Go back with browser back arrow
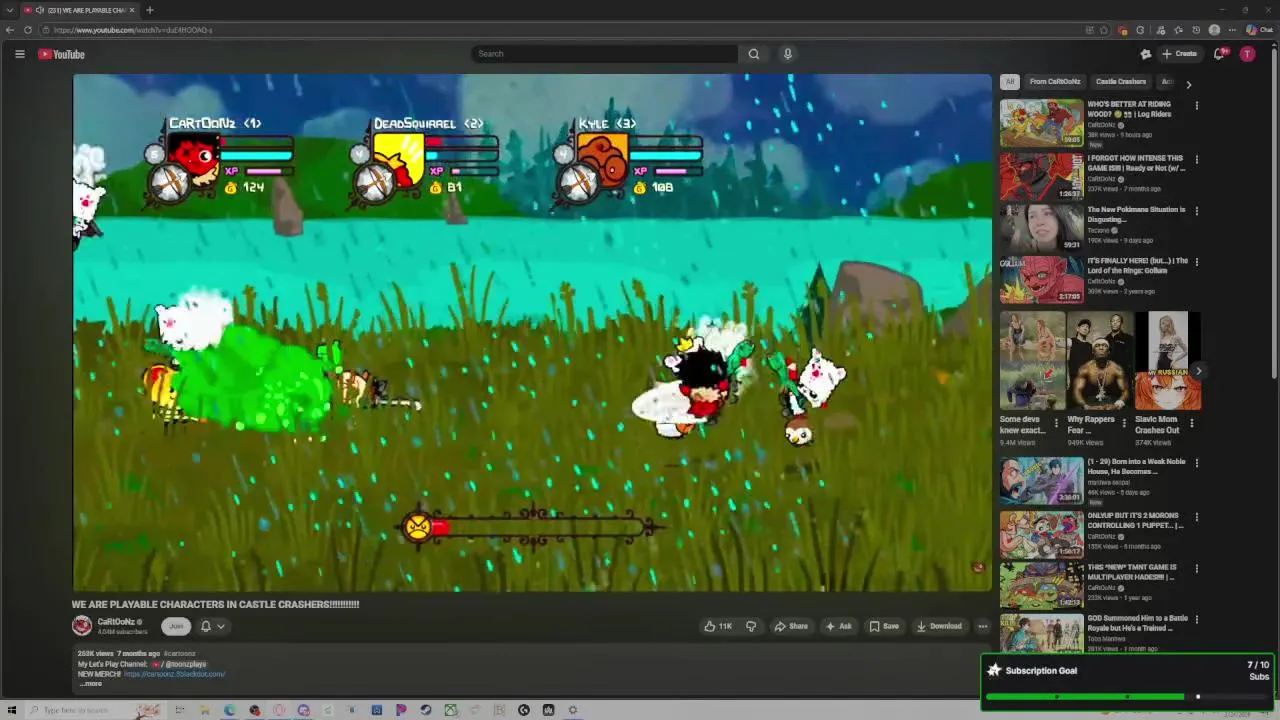This screenshot has width=1280, height=720. [10, 30]
